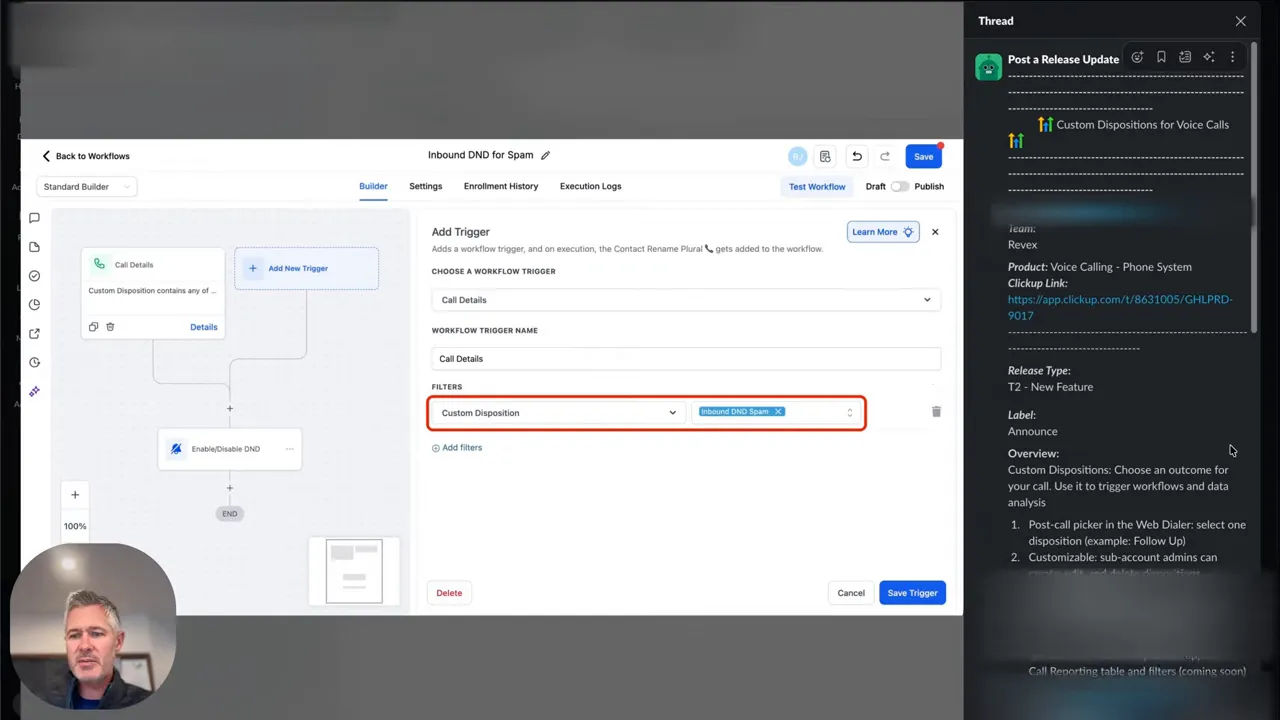Duplicate the Call Details trigger node

point(93,326)
